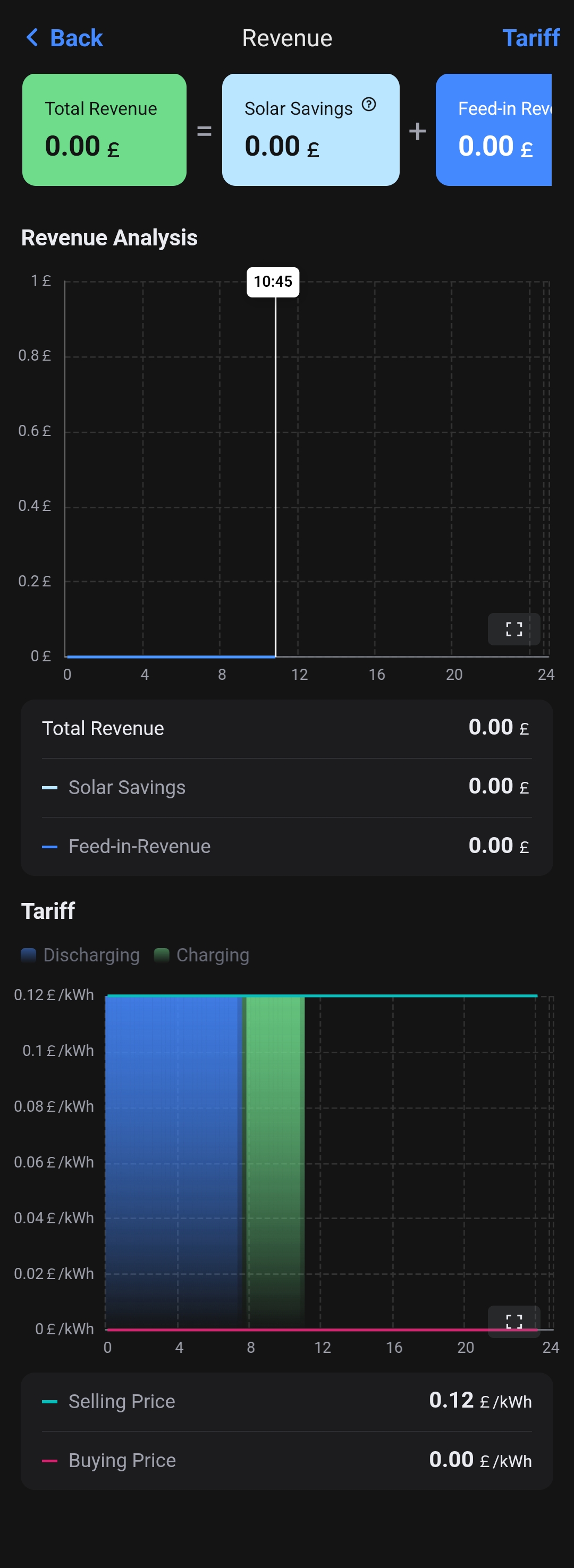
Task: Click Feed-in-Revenue blue line marker
Action: click(49, 847)
